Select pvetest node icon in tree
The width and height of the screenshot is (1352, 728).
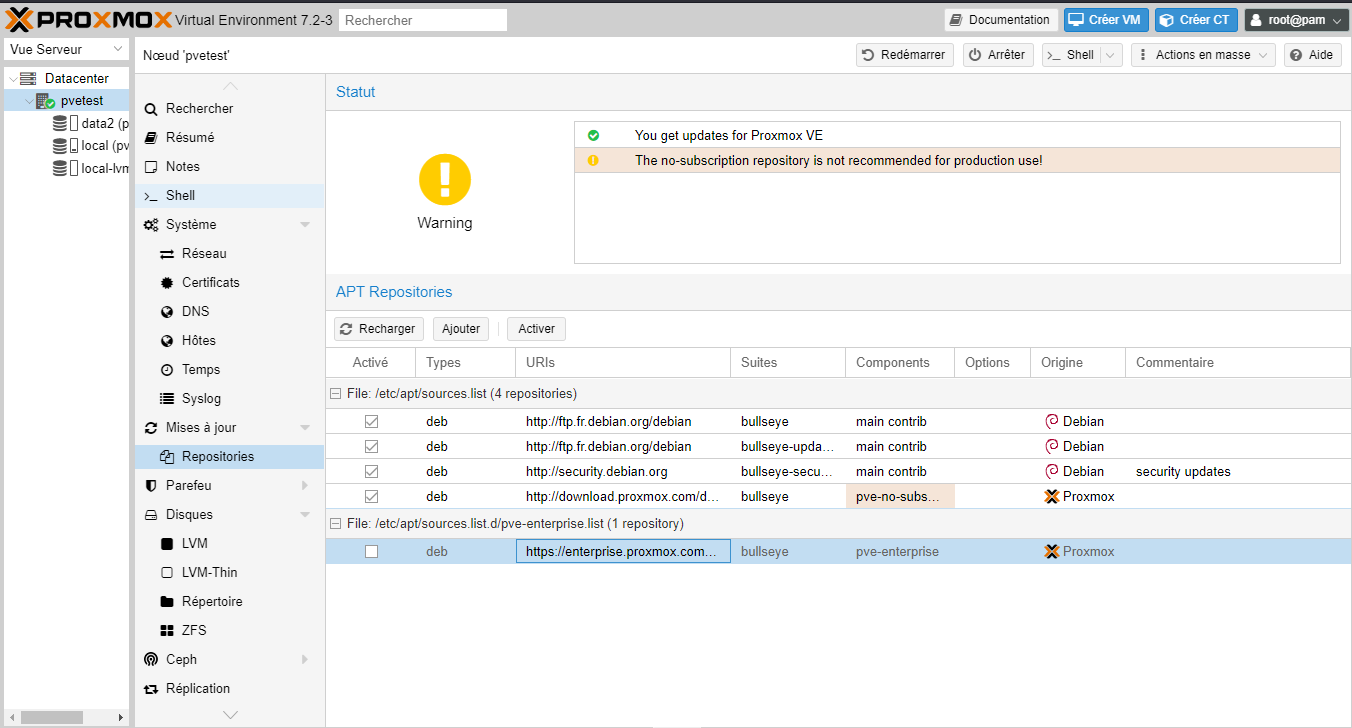click(46, 101)
